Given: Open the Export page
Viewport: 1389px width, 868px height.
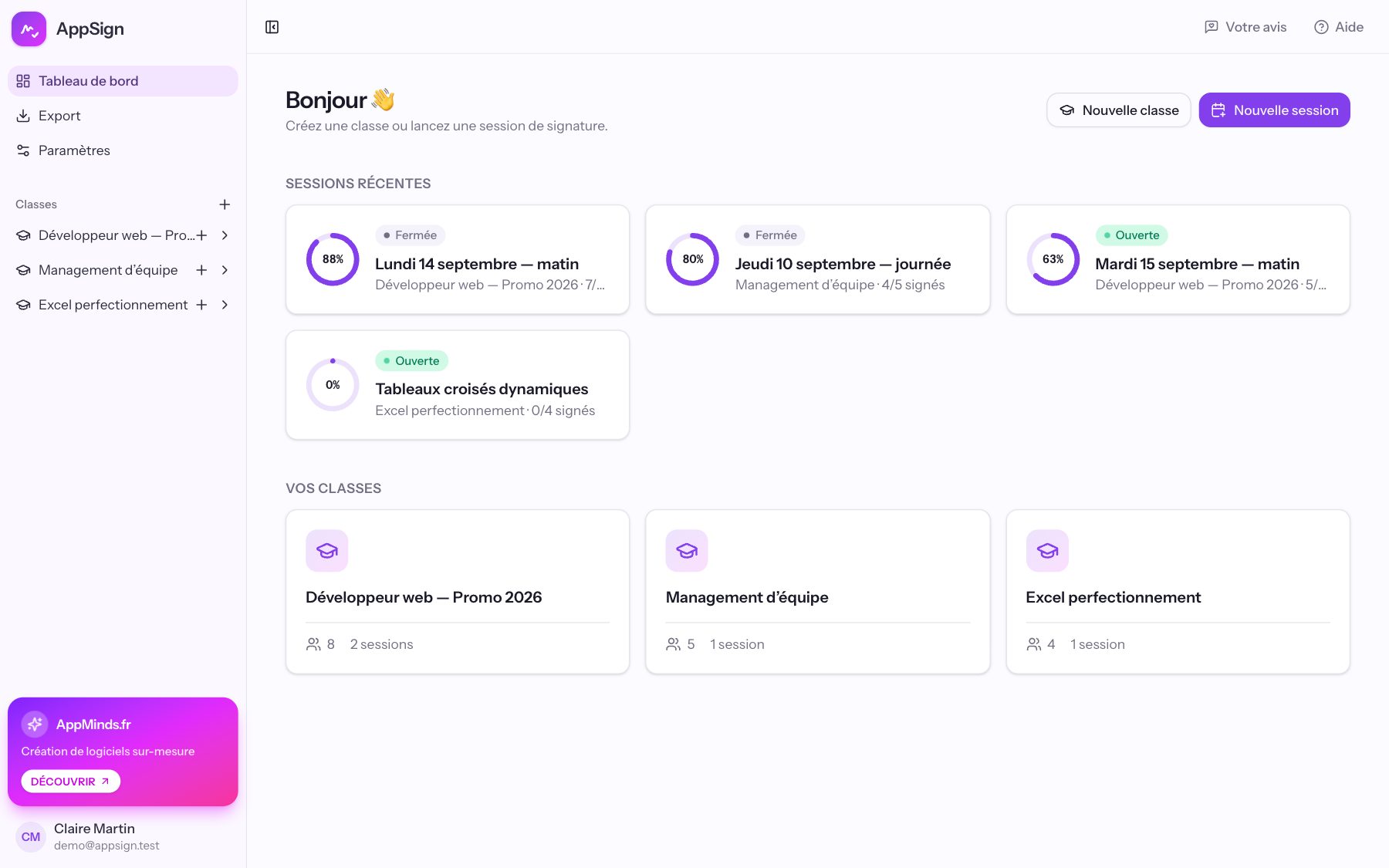Looking at the screenshot, I should click(123, 116).
